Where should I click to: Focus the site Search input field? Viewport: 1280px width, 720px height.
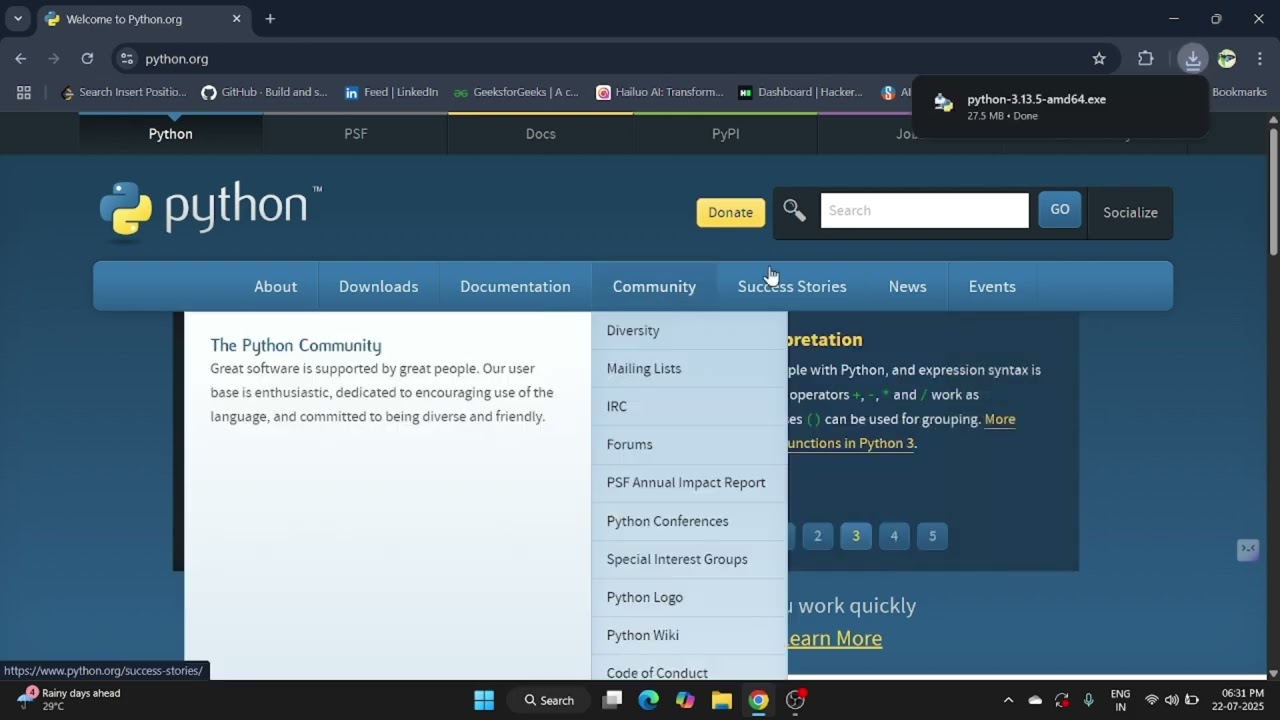click(924, 211)
